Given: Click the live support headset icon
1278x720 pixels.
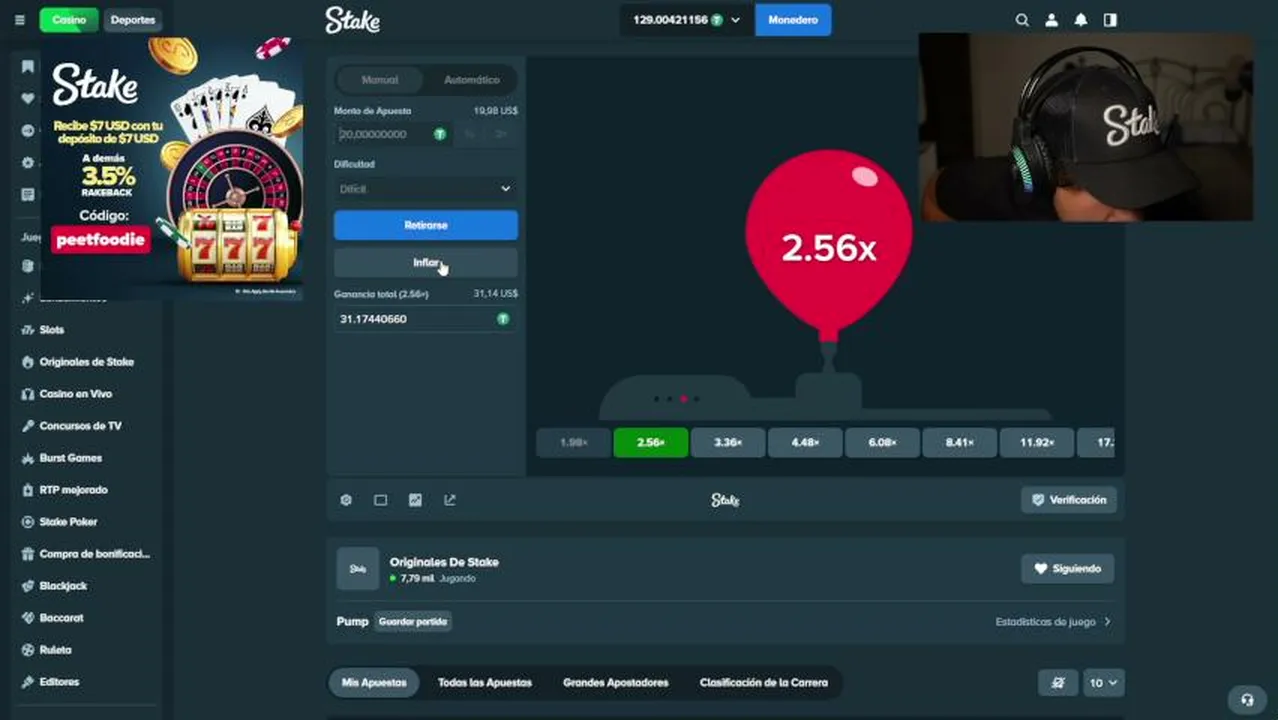Looking at the screenshot, I should point(1246,699).
